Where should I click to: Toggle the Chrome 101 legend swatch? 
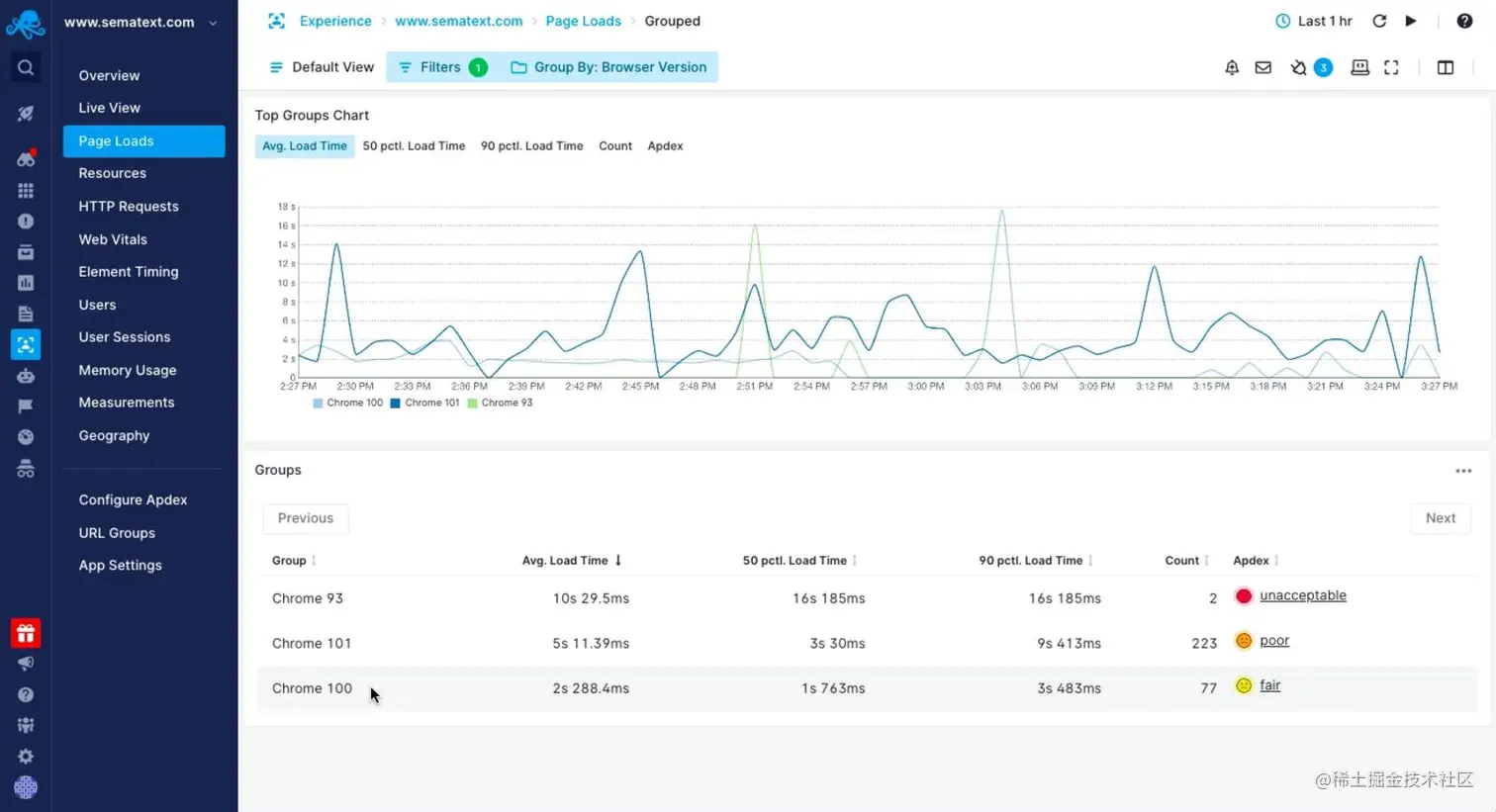[x=395, y=404]
